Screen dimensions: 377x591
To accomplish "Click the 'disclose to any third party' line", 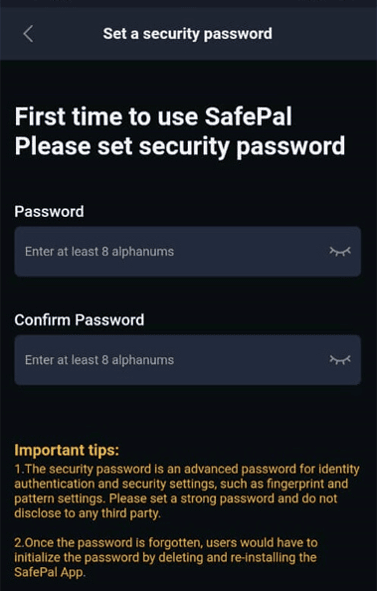I will [87, 513].
